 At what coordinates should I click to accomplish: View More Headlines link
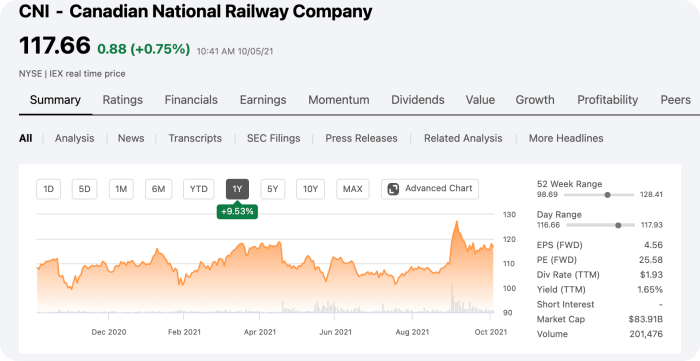point(566,138)
